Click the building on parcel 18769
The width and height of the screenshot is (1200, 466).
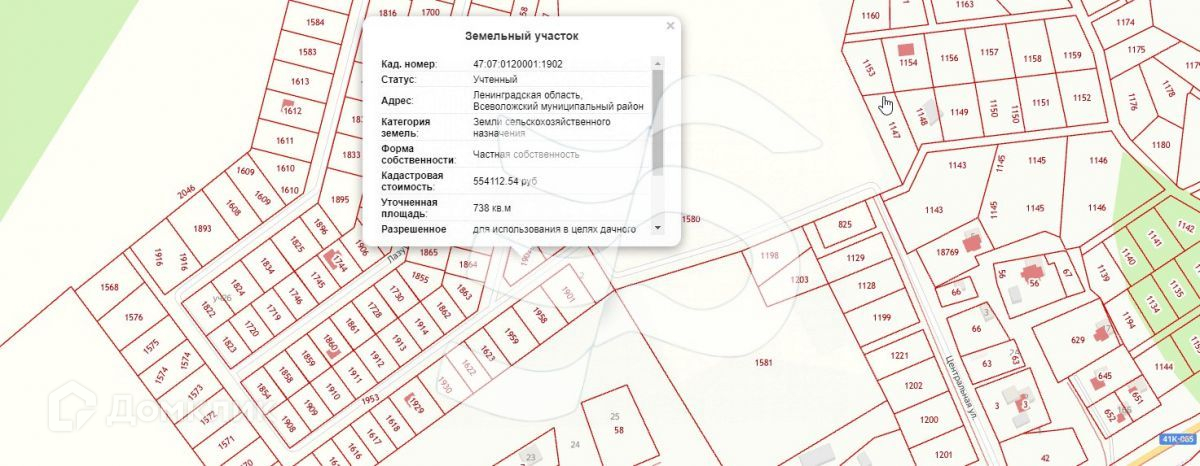pos(971,242)
